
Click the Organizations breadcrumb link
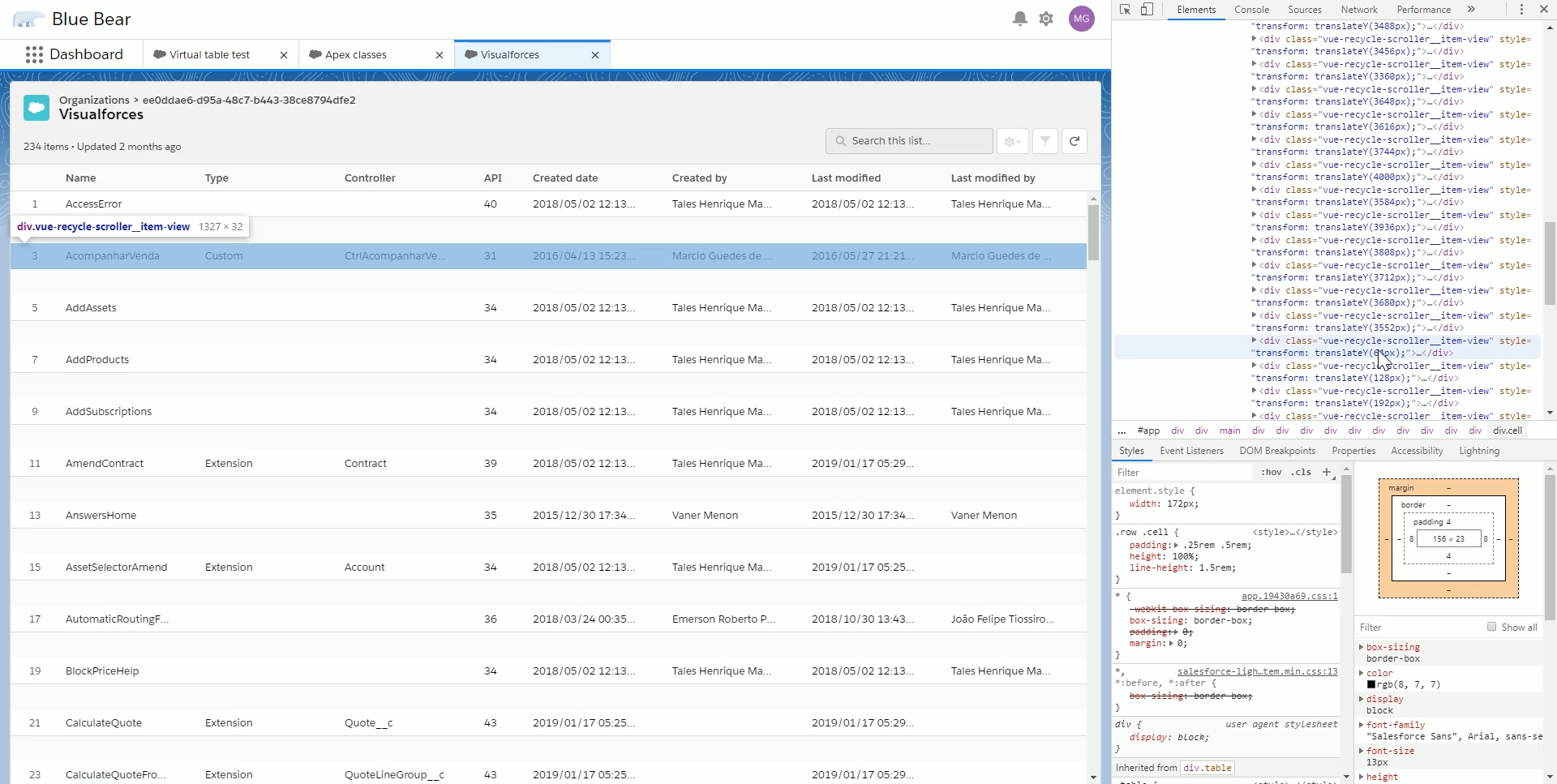pyautogui.click(x=94, y=100)
